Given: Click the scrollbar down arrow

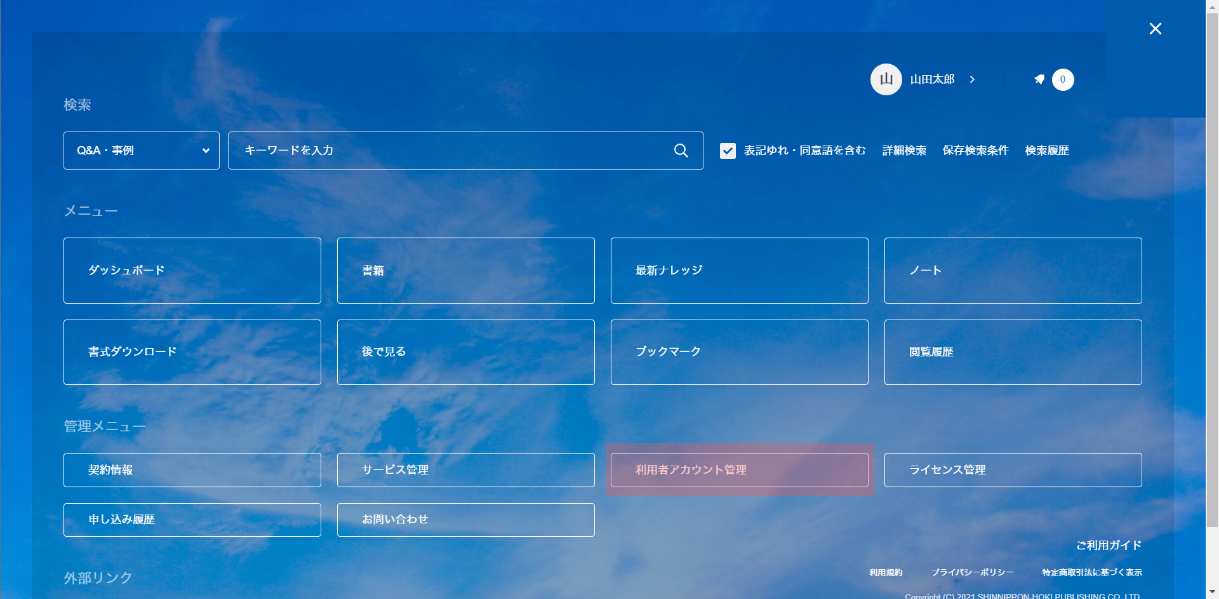Looking at the screenshot, I should pos(1211,592).
